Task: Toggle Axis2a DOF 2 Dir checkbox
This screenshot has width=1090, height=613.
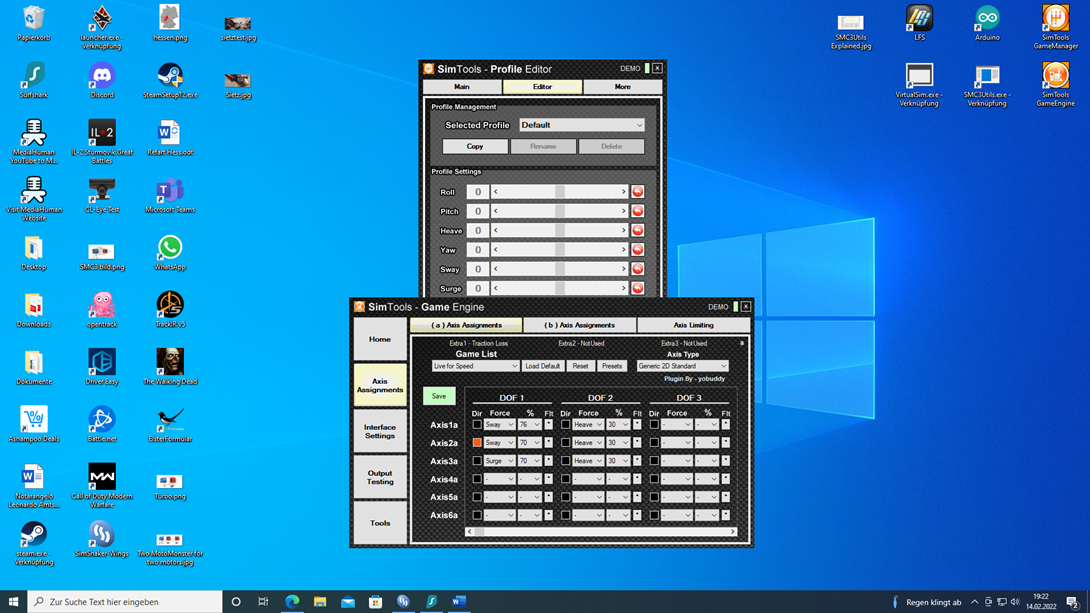Action: (x=565, y=443)
